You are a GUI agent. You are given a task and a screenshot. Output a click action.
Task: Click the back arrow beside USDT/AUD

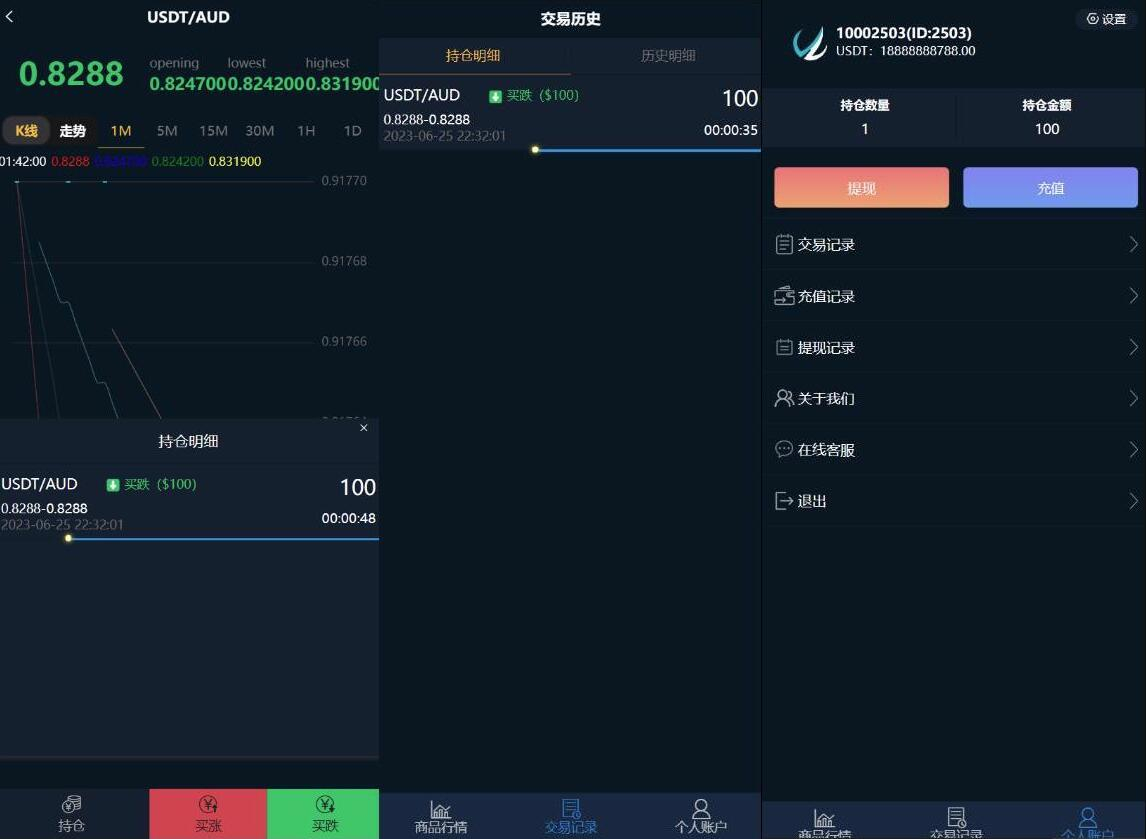point(10,16)
